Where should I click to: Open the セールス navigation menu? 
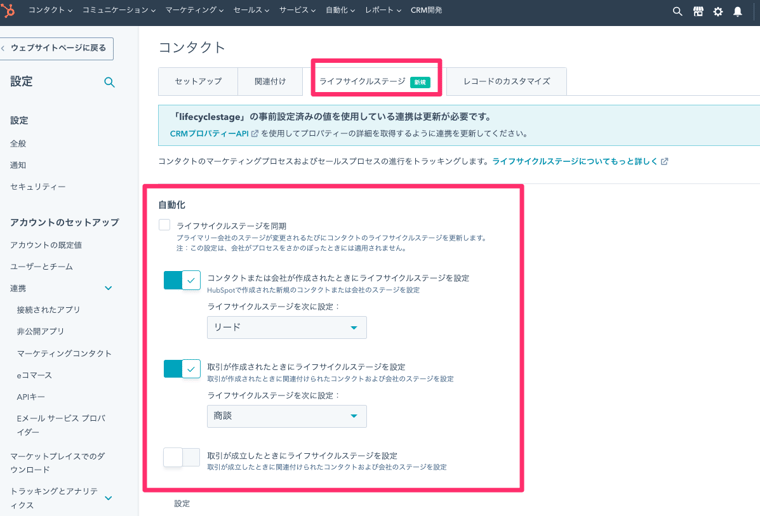point(251,10)
